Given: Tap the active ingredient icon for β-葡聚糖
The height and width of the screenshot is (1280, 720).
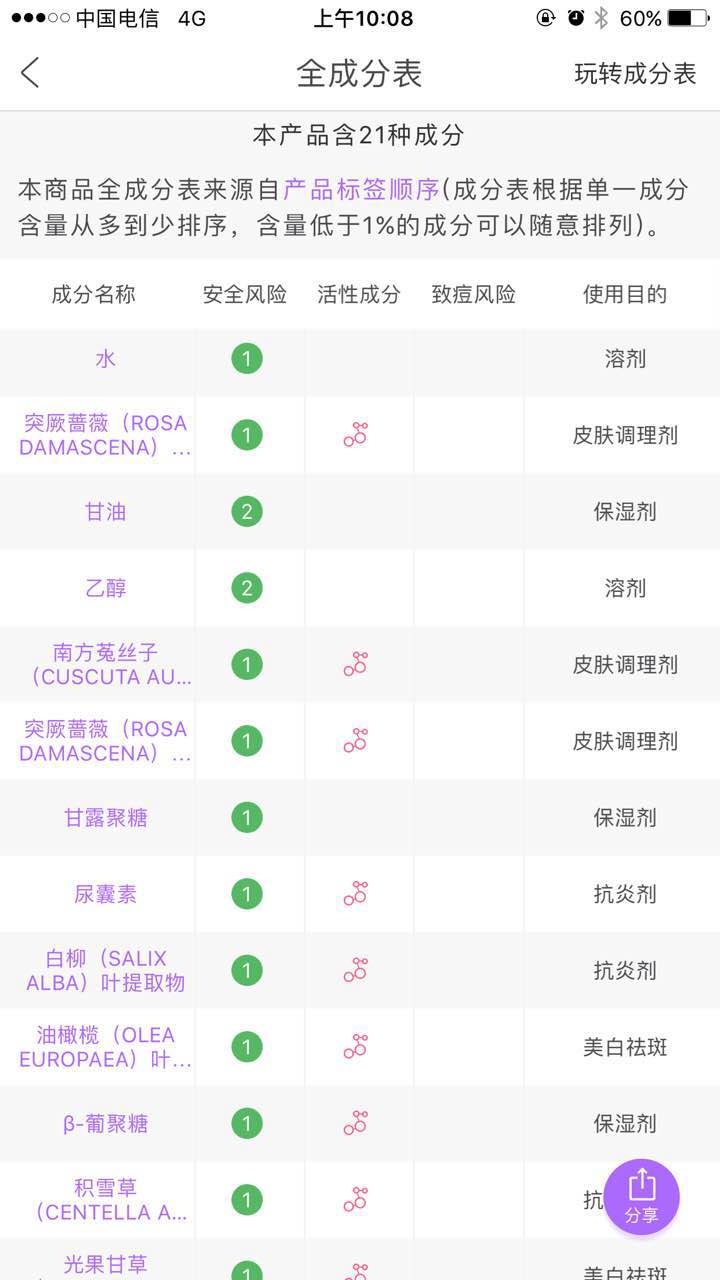Looking at the screenshot, I should click(356, 1123).
